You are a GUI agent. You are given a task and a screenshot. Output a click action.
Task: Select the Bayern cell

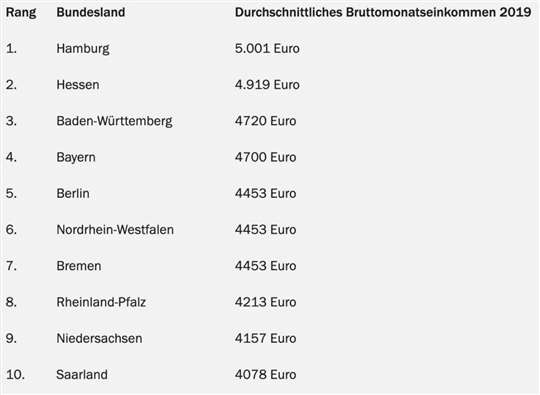(x=76, y=158)
